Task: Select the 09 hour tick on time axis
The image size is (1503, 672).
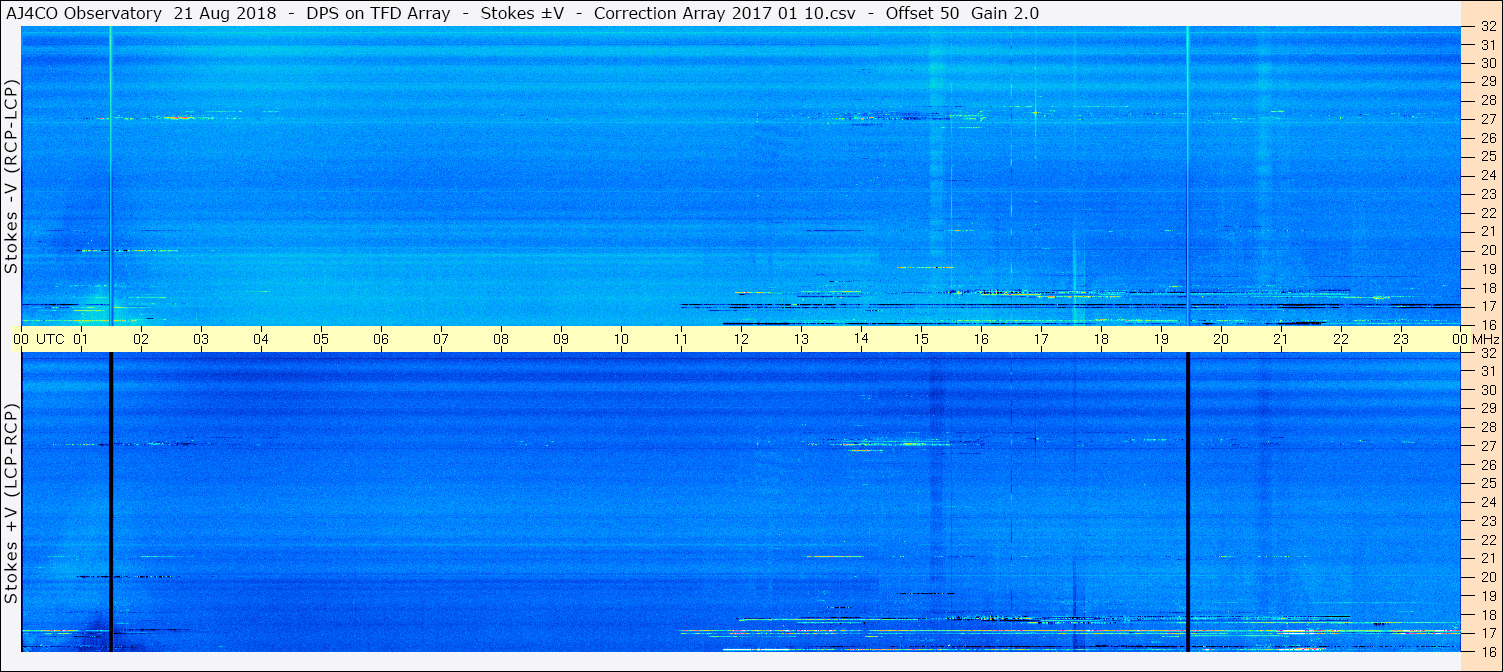Action: click(x=561, y=339)
